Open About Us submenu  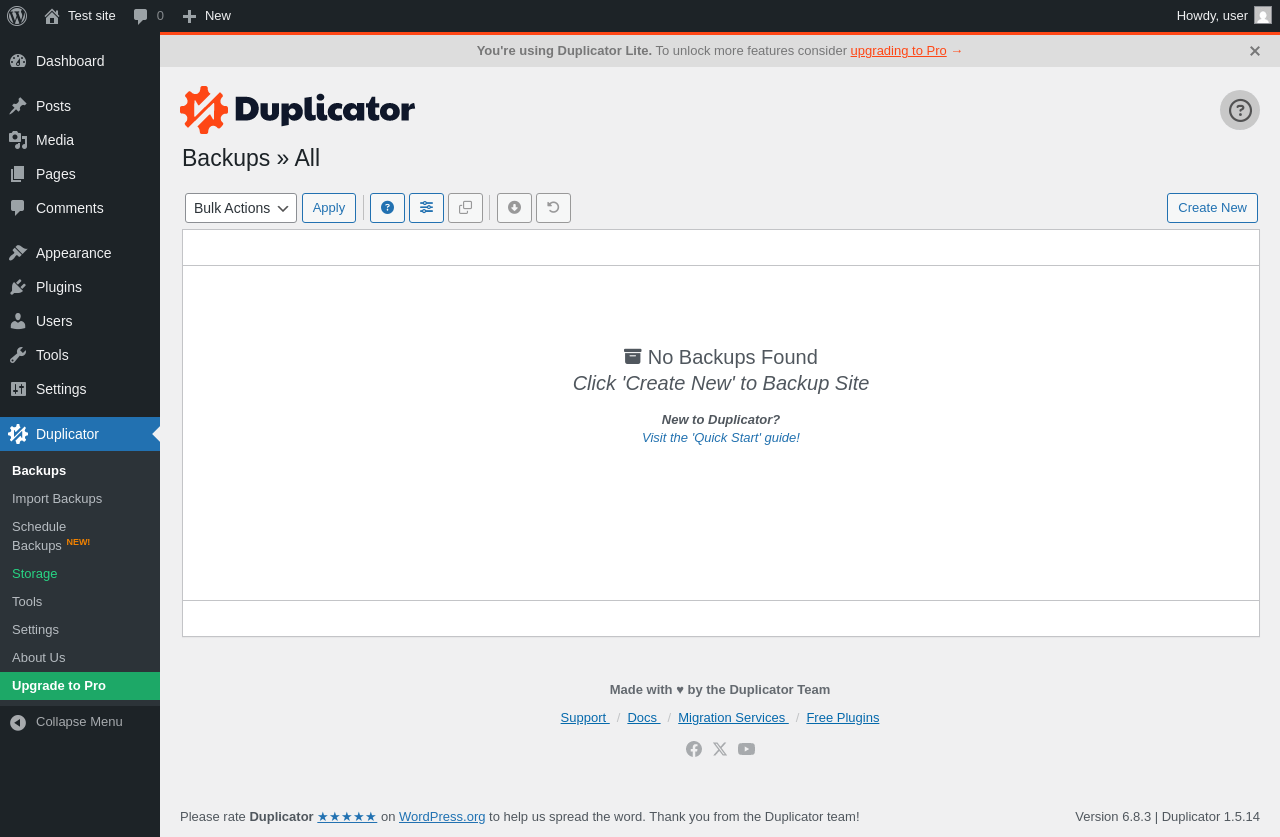pos(80,658)
